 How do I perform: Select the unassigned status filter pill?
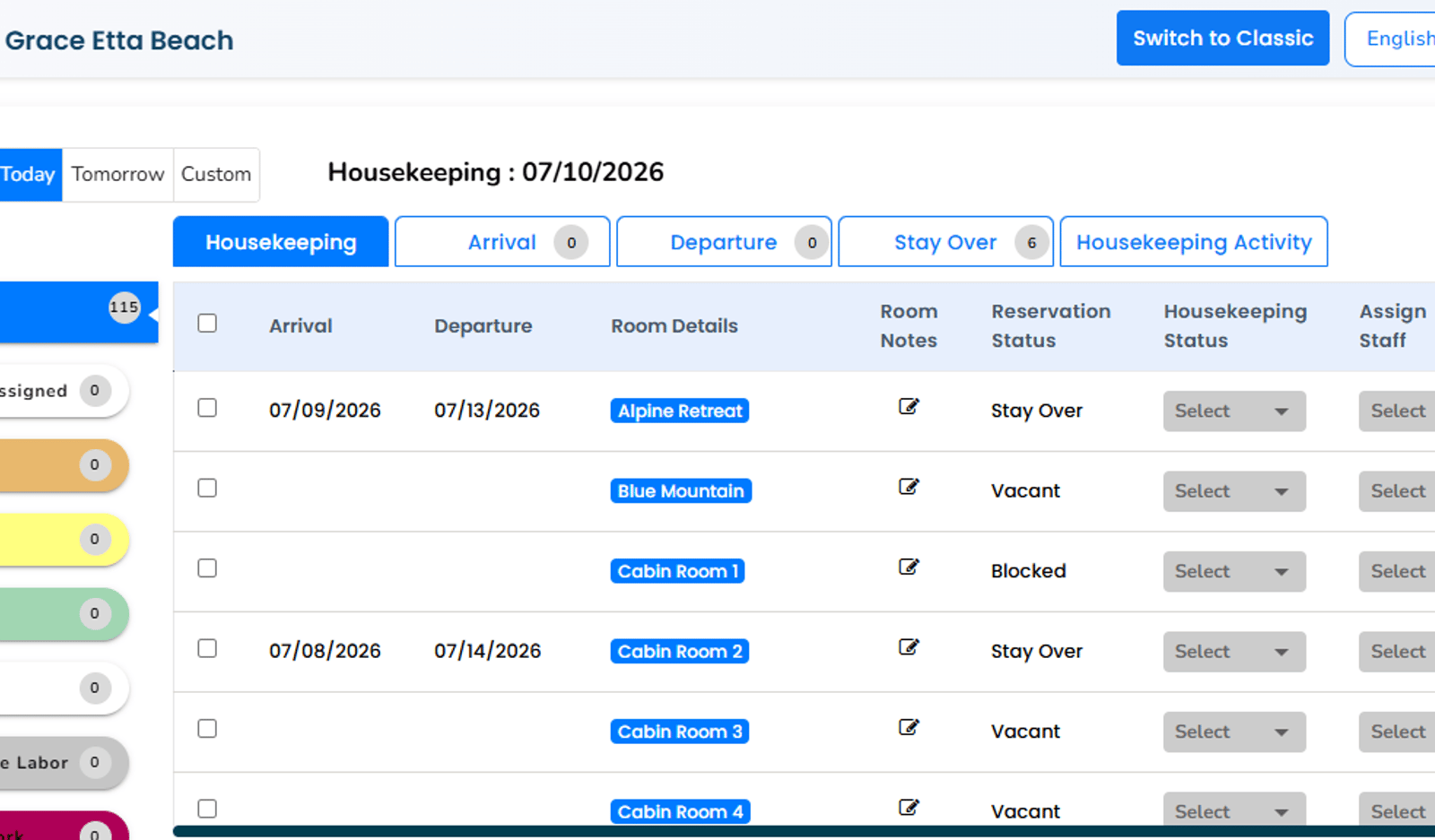(63, 391)
